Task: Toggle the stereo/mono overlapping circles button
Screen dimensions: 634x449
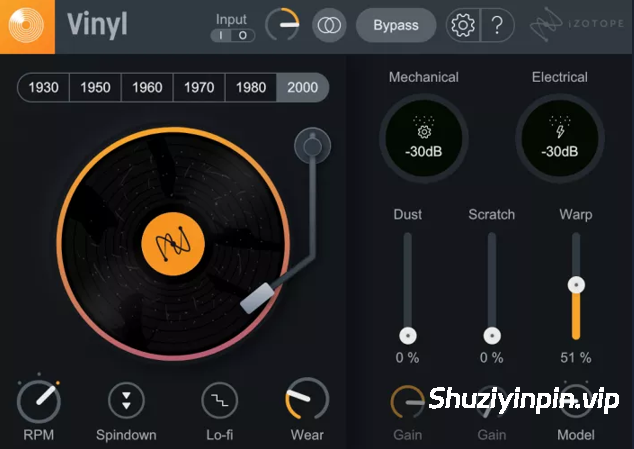Action: [x=329, y=25]
